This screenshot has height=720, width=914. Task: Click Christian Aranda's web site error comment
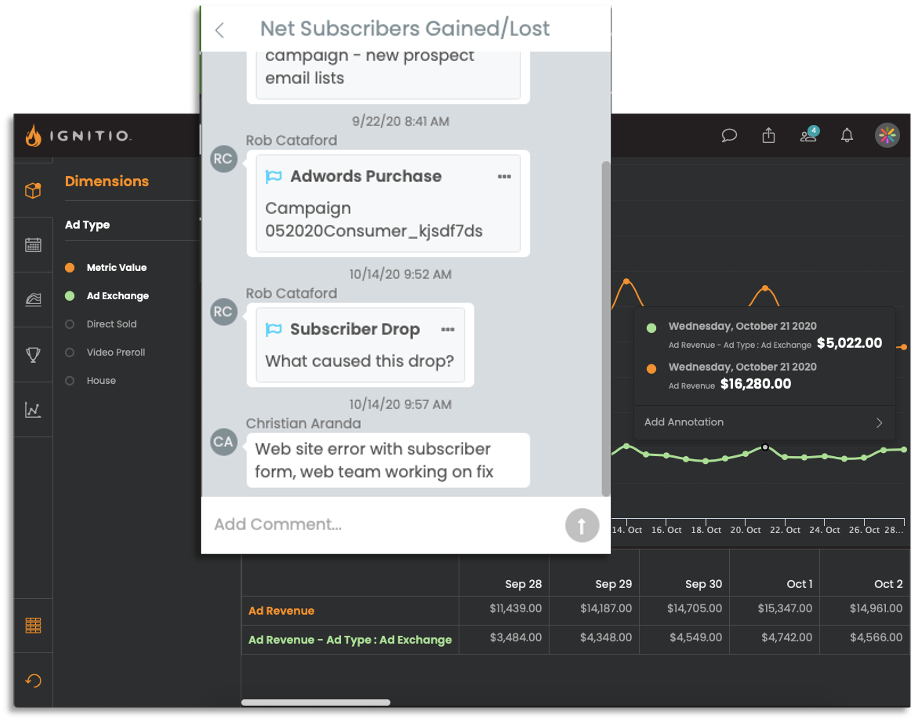(x=388, y=460)
